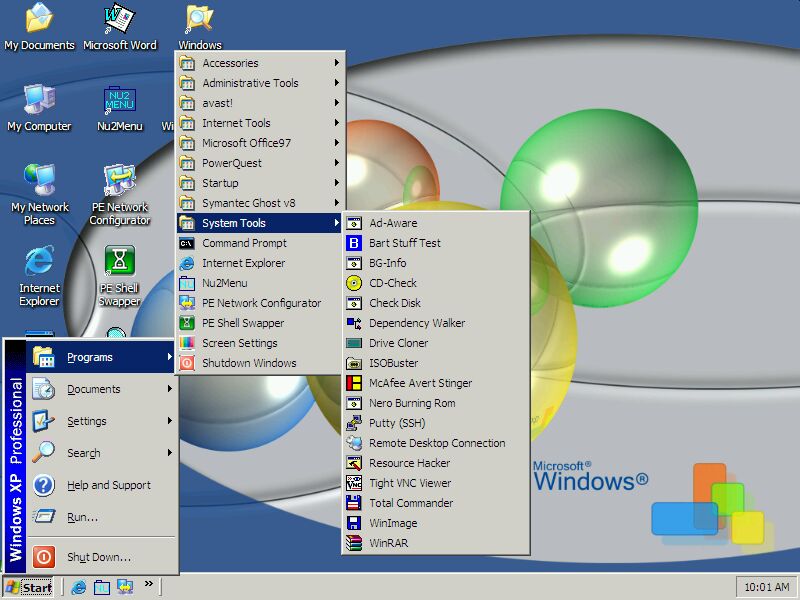
Task: Choose Nu2Menu entry in Programs menu
Action: [x=259, y=283]
